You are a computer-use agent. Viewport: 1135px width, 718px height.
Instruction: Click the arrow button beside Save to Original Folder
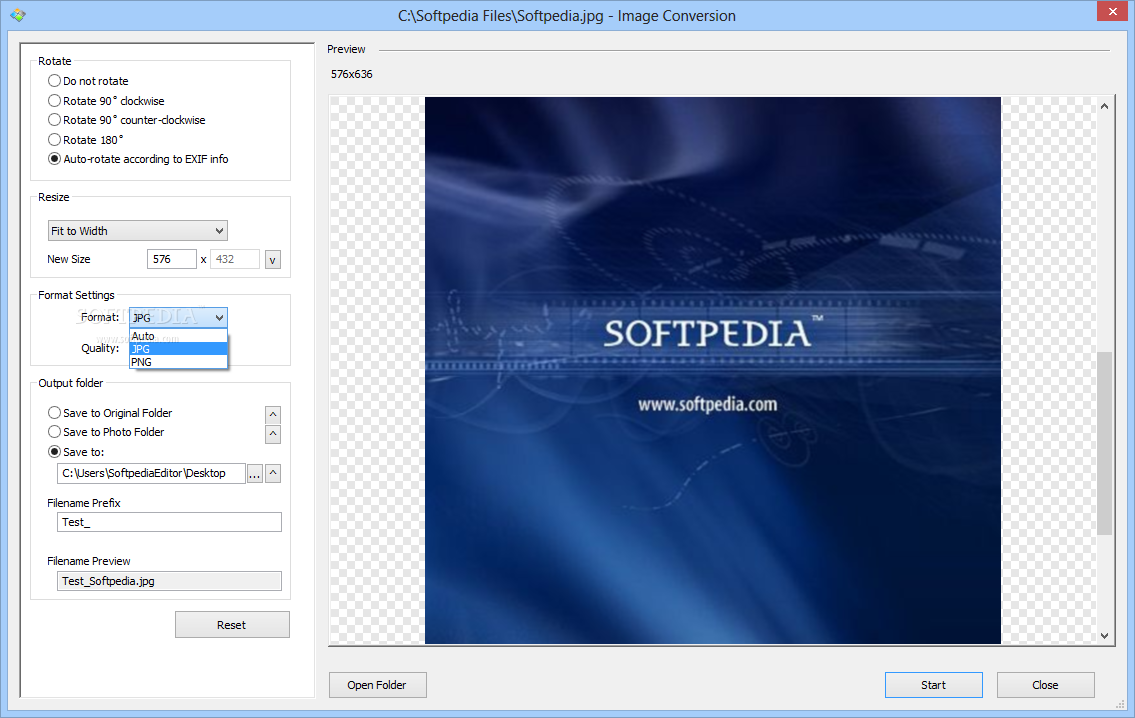pyautogui.click(x=273, y=415)
